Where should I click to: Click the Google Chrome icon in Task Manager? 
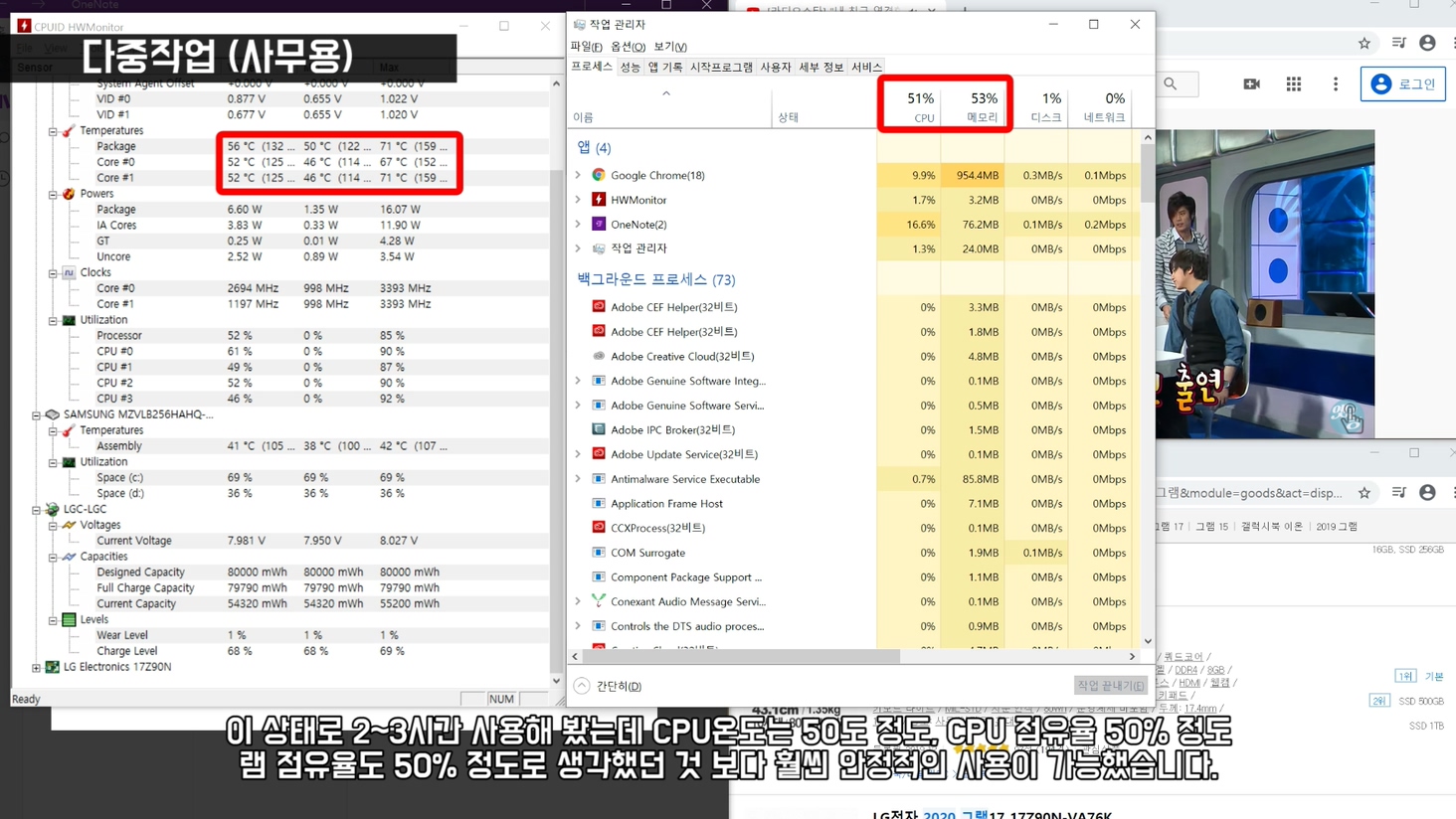[x=599, y=175]
